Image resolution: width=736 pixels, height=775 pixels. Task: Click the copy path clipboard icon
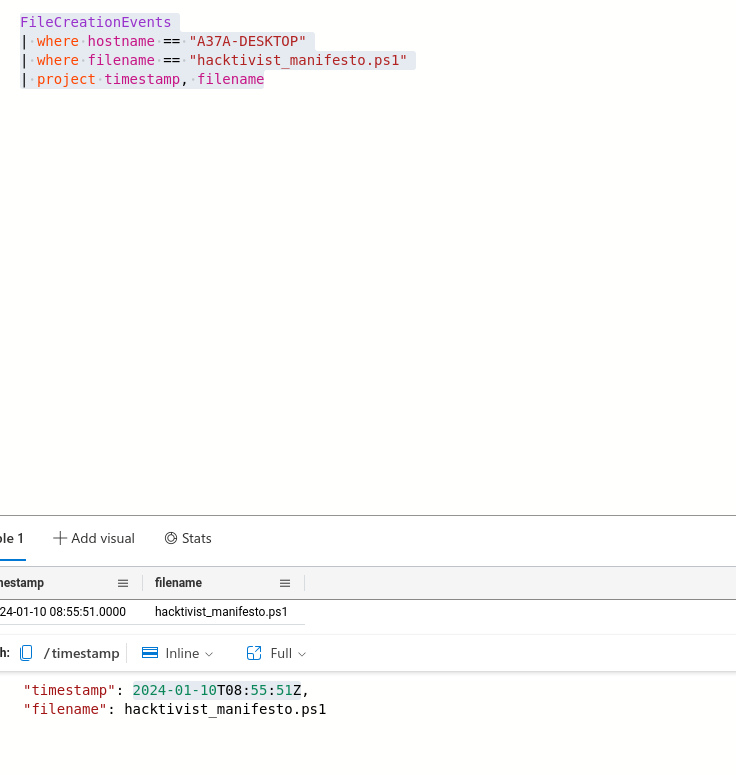(x=27, y=653)
